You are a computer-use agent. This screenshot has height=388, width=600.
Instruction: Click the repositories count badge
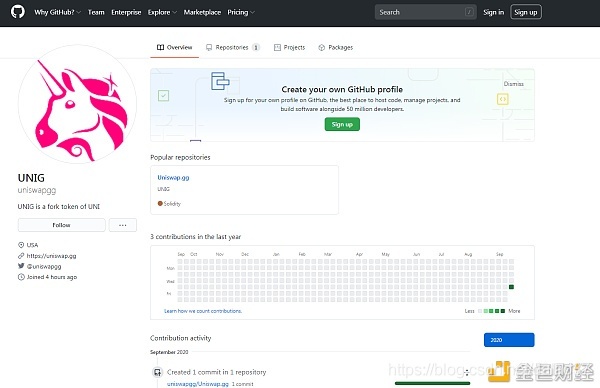pyautogui.click(x=256, y=47)
